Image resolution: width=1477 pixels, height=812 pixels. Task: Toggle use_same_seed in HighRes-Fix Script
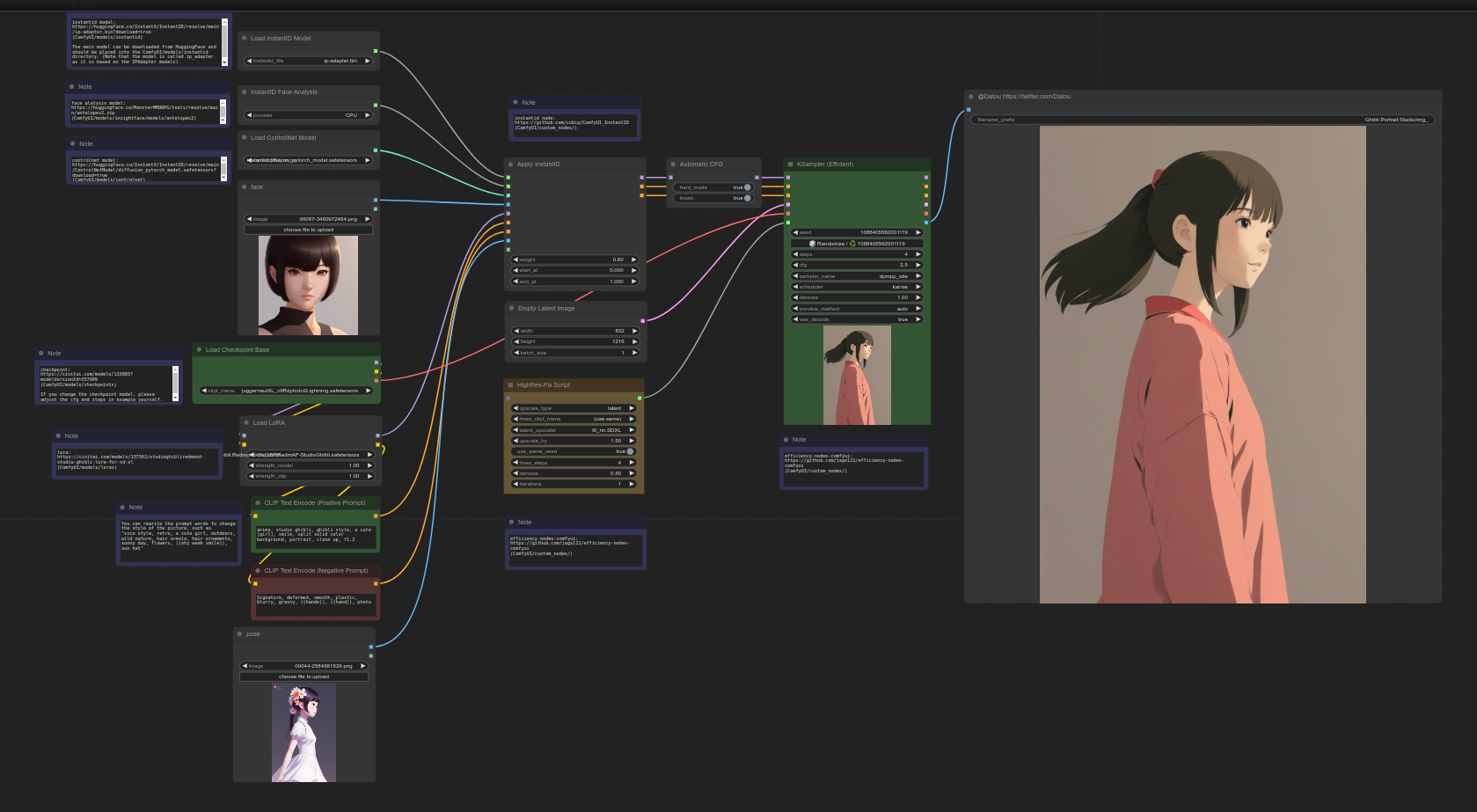coord(574,451)
